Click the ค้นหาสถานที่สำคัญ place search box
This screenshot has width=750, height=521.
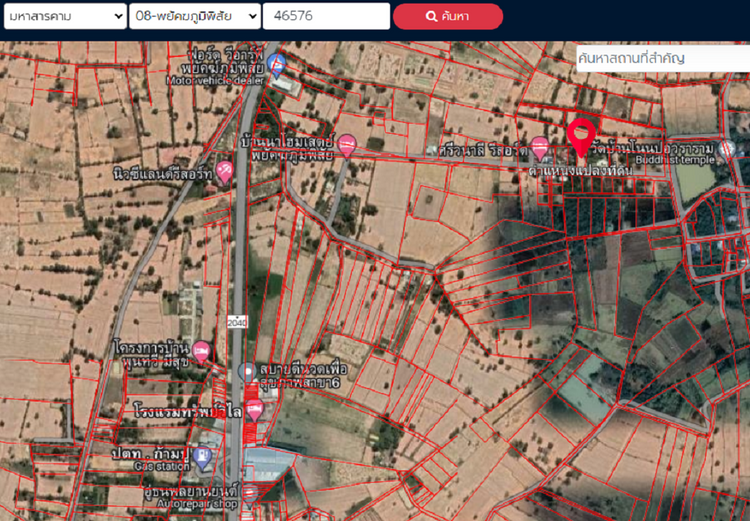point(662,58)
